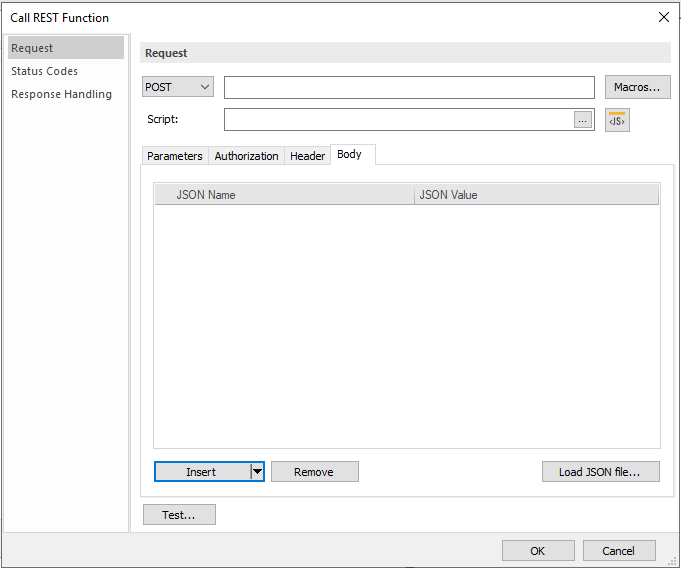Click the JSON Value column header
The height and width of the screenshot is (570, 681).
[x=536, y=195]
